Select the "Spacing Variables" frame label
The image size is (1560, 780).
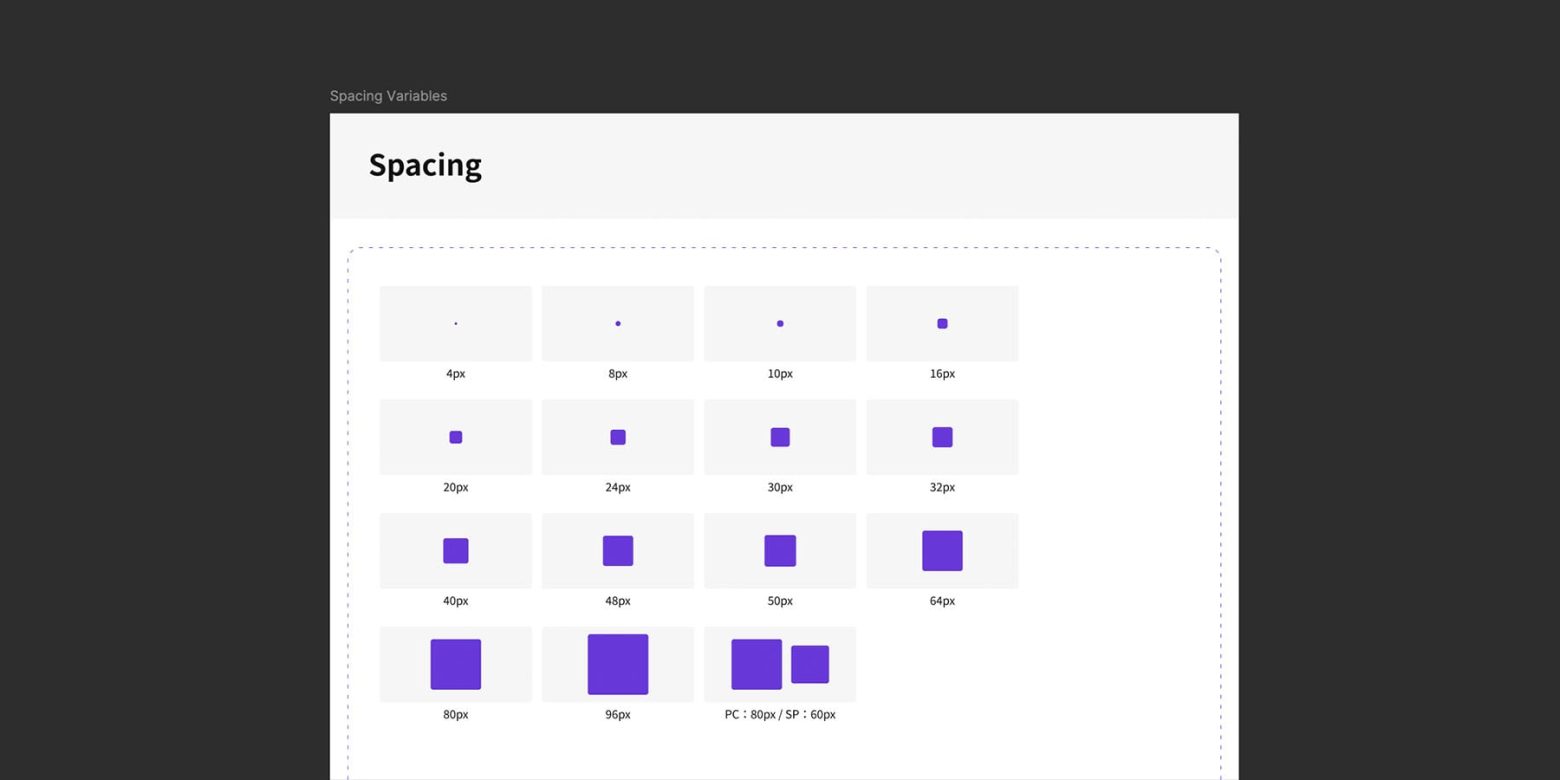point(388,96)
